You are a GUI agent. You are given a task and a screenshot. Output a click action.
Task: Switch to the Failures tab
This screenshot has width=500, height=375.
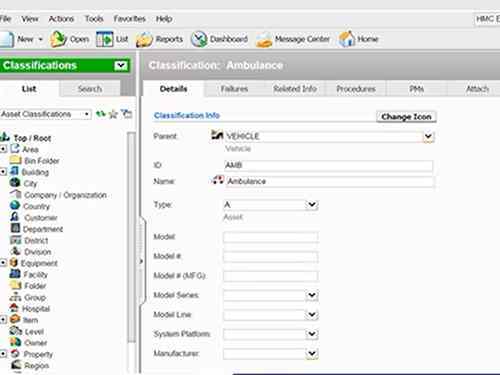[x=234, y=89]
